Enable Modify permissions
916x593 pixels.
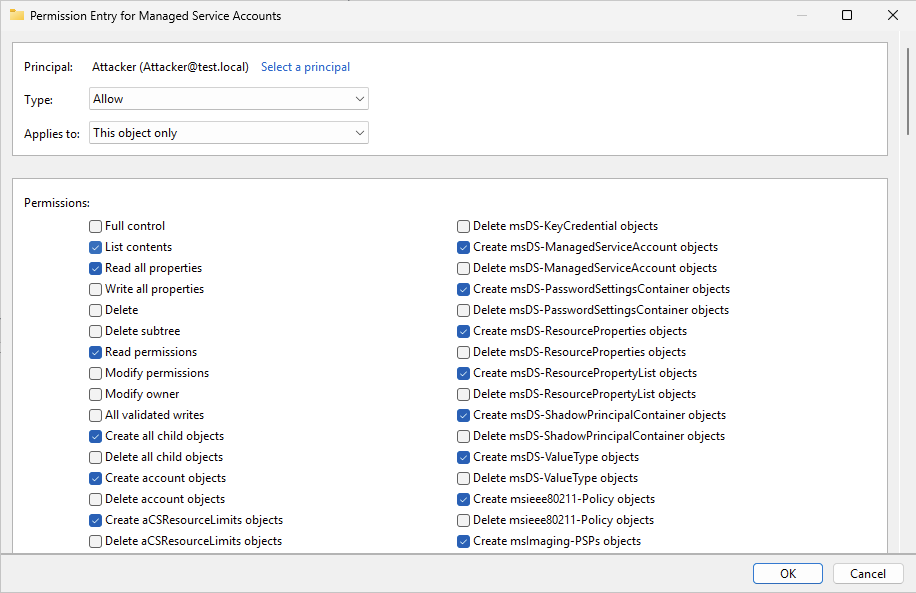coord(95,373)
